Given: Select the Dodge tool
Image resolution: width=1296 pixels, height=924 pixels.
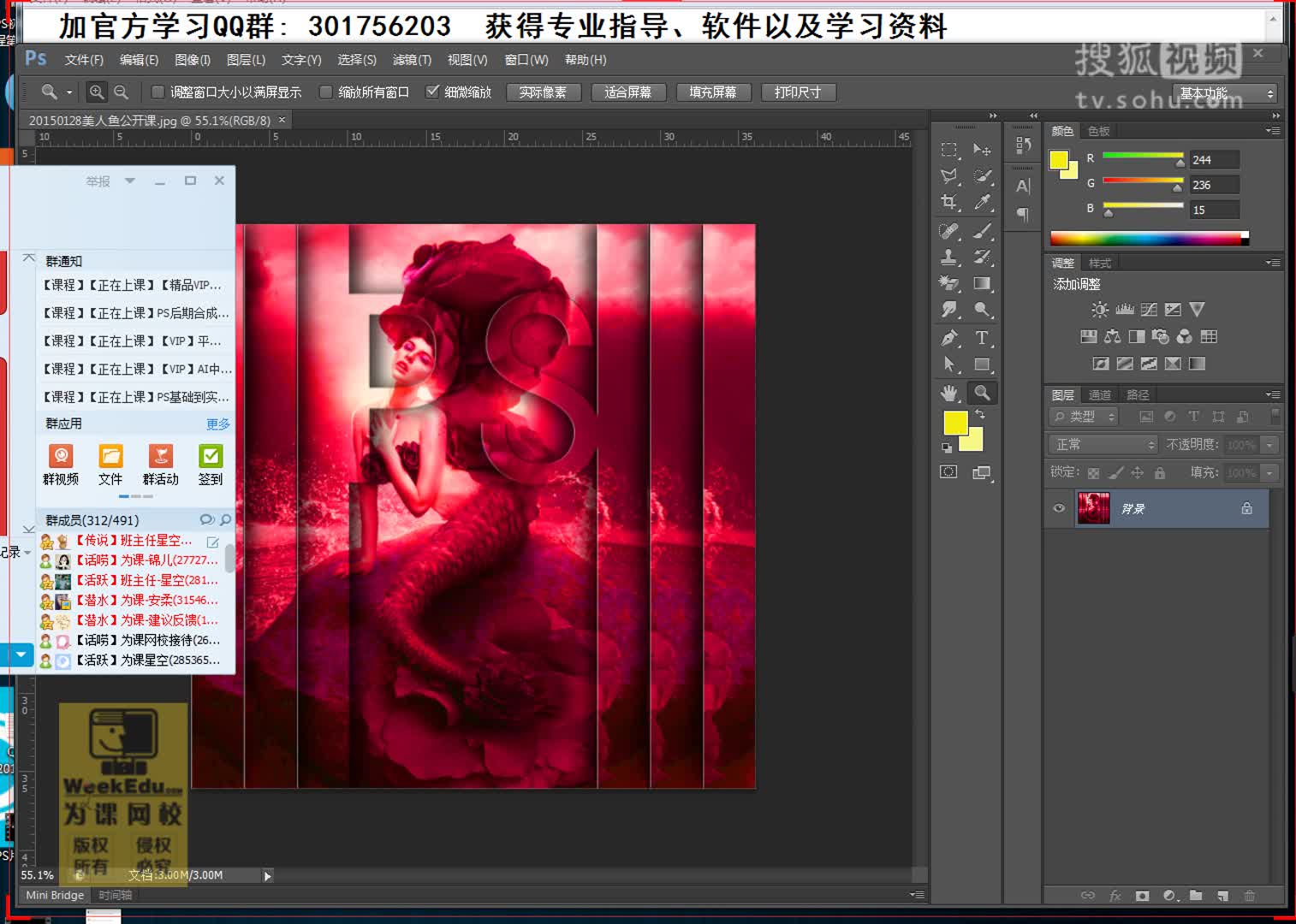Looking at the screenshot, I should (982, 310).
